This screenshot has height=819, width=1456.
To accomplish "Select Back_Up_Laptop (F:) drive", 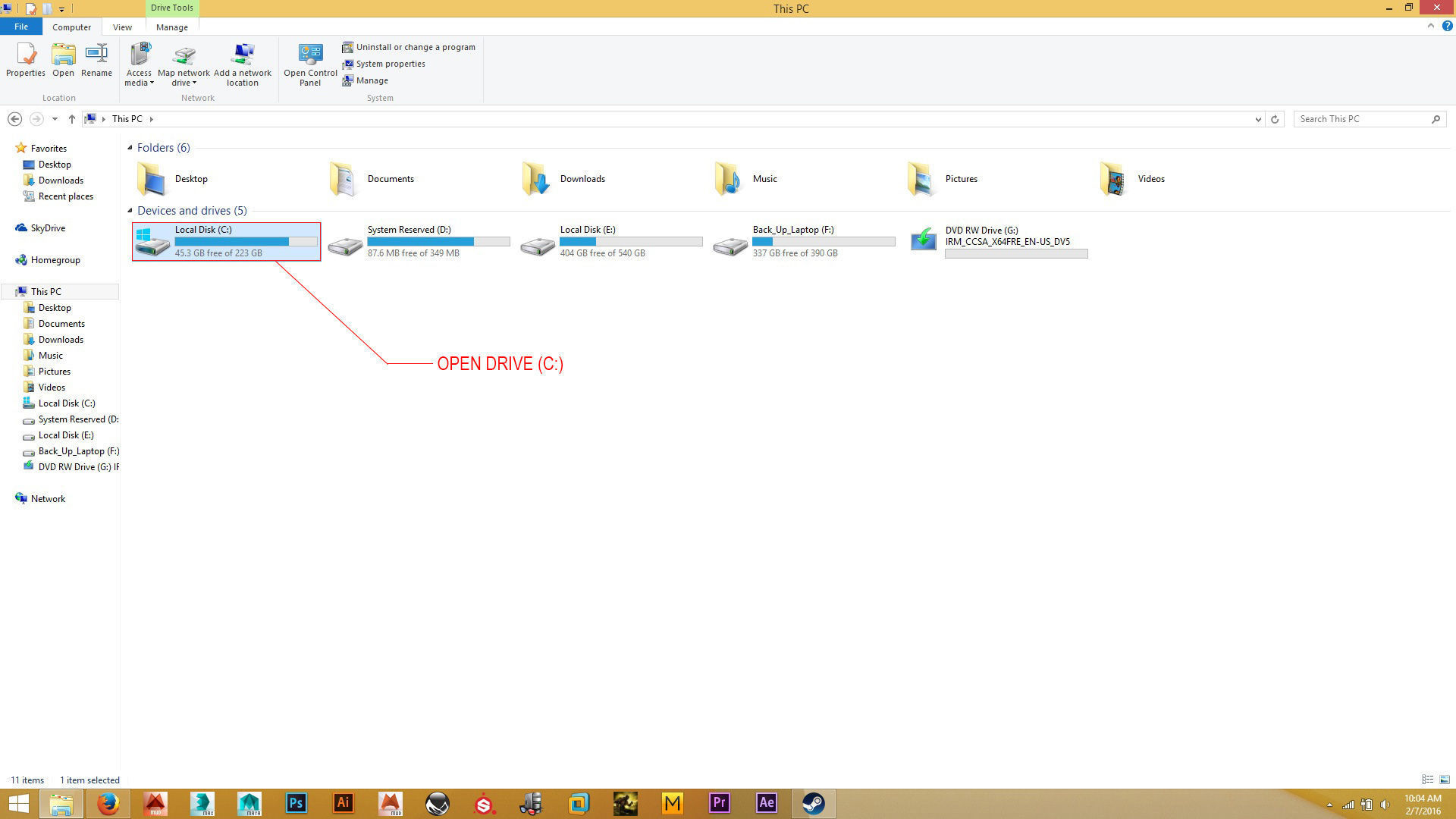I will (x=792, y=230).
